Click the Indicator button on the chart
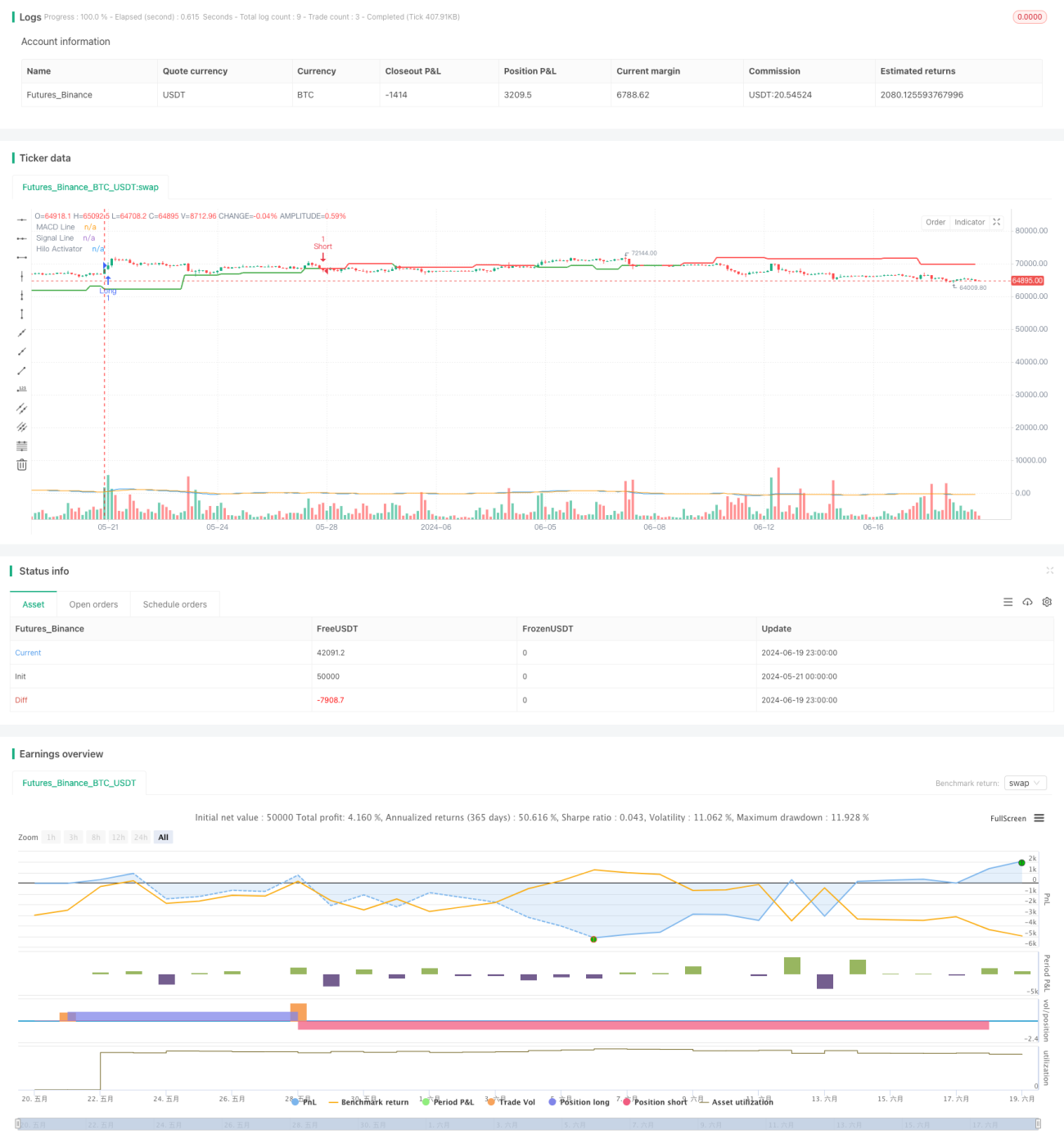The height and width of the screenshot is (1148, 1064). tap(969, 222)
